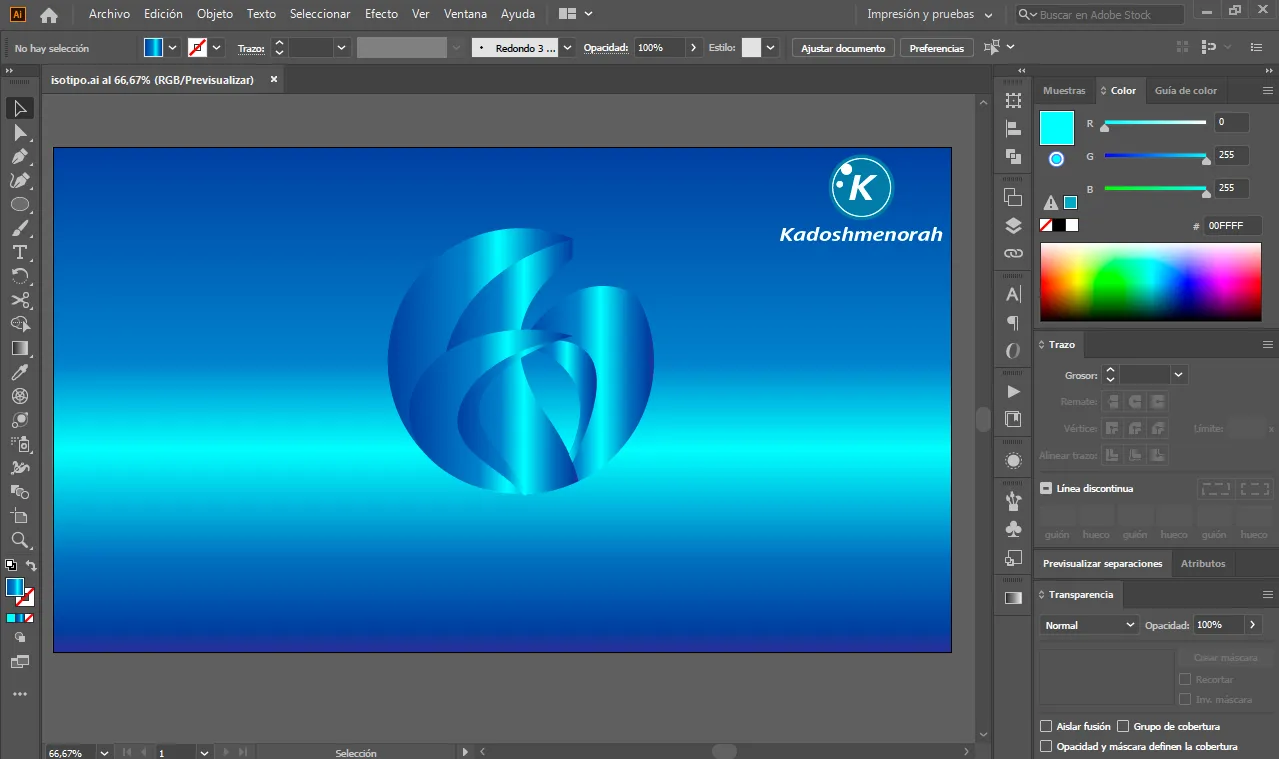Open the Symbols panel club icon
Image resolution: width=1279 pixels, height=759 pixels.
[1013, 529]
